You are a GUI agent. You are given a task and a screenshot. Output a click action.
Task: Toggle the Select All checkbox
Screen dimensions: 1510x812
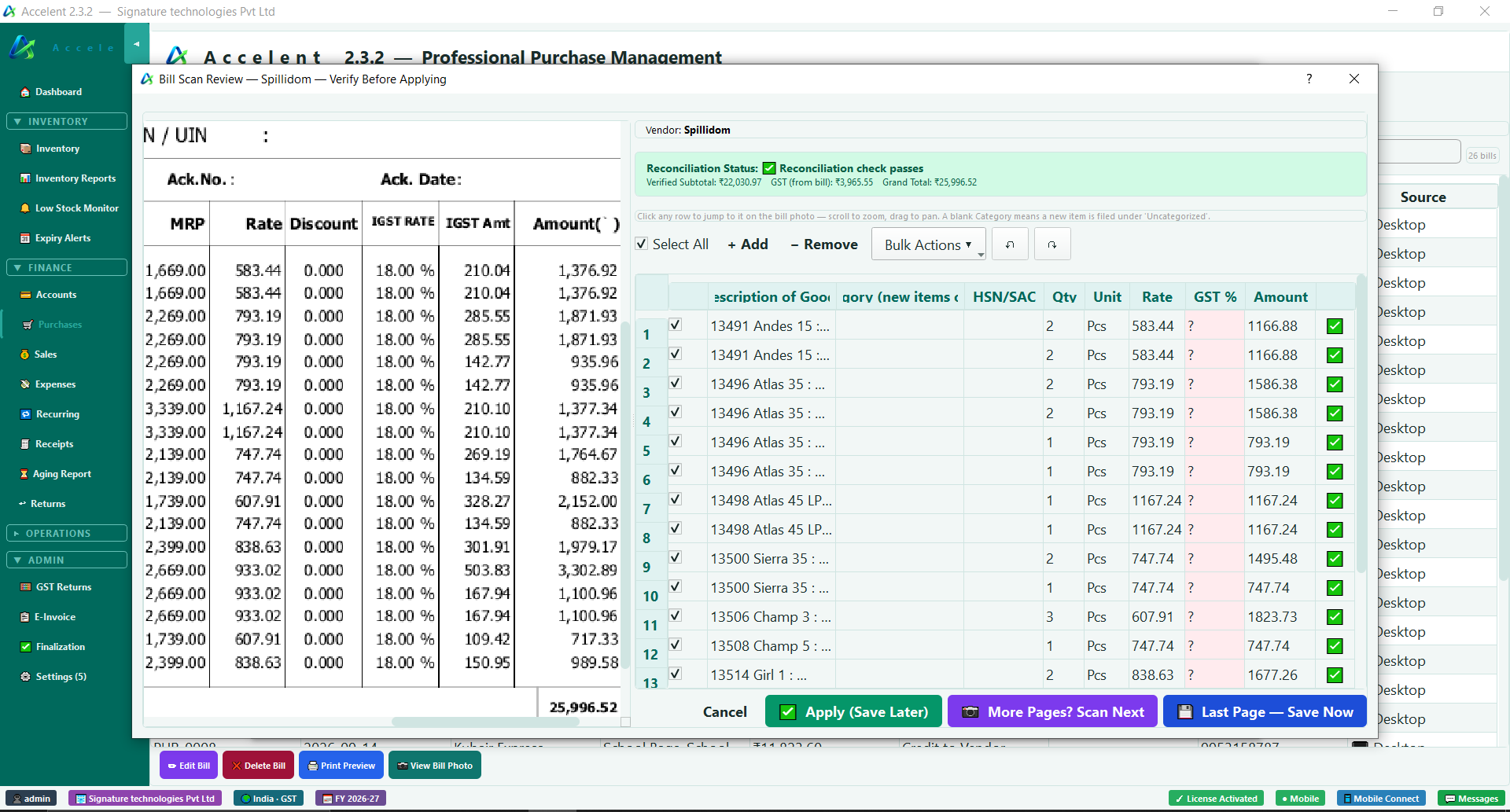(x=642, y=244)
